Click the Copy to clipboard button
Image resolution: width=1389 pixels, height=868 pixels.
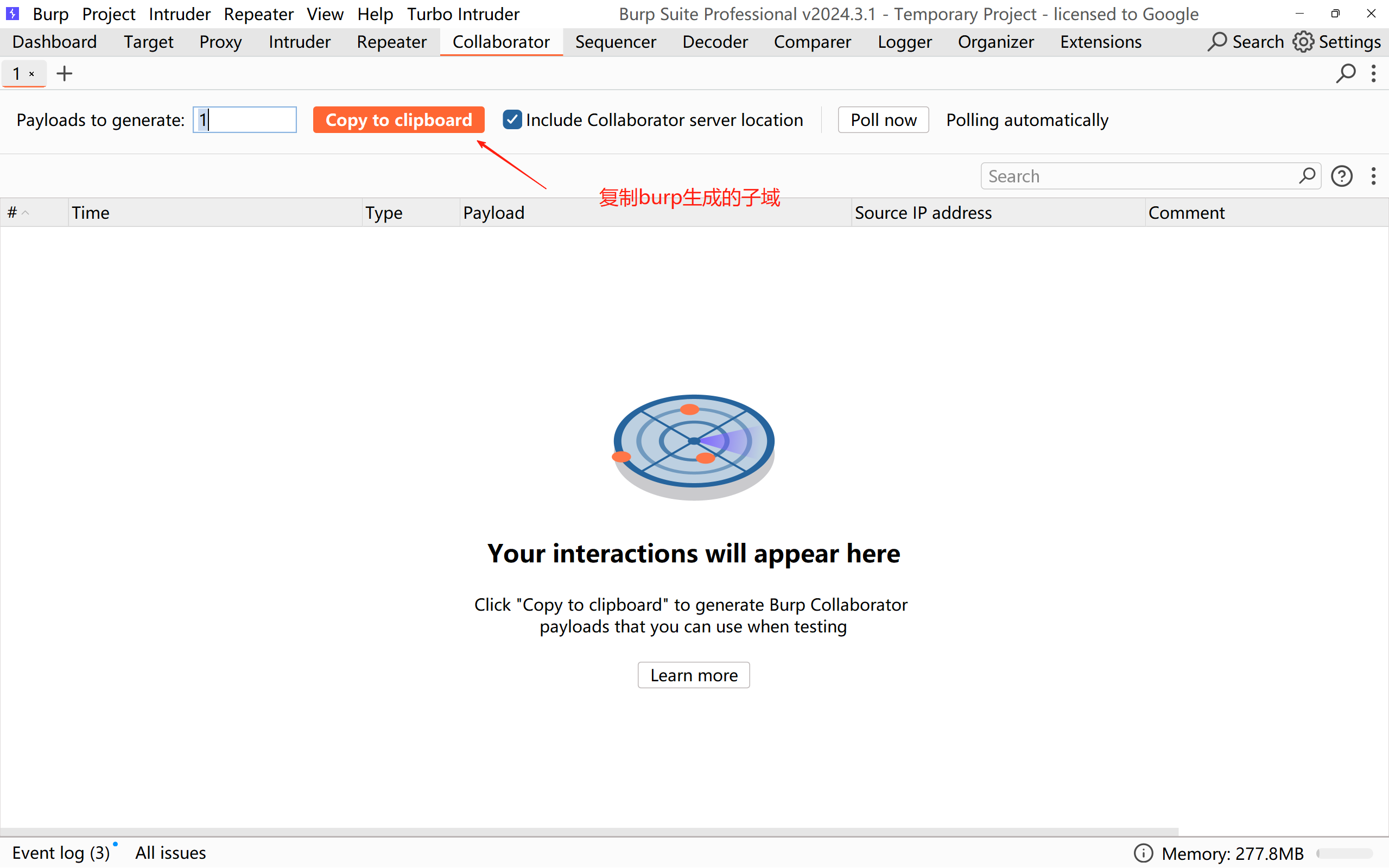click(398, 119)
